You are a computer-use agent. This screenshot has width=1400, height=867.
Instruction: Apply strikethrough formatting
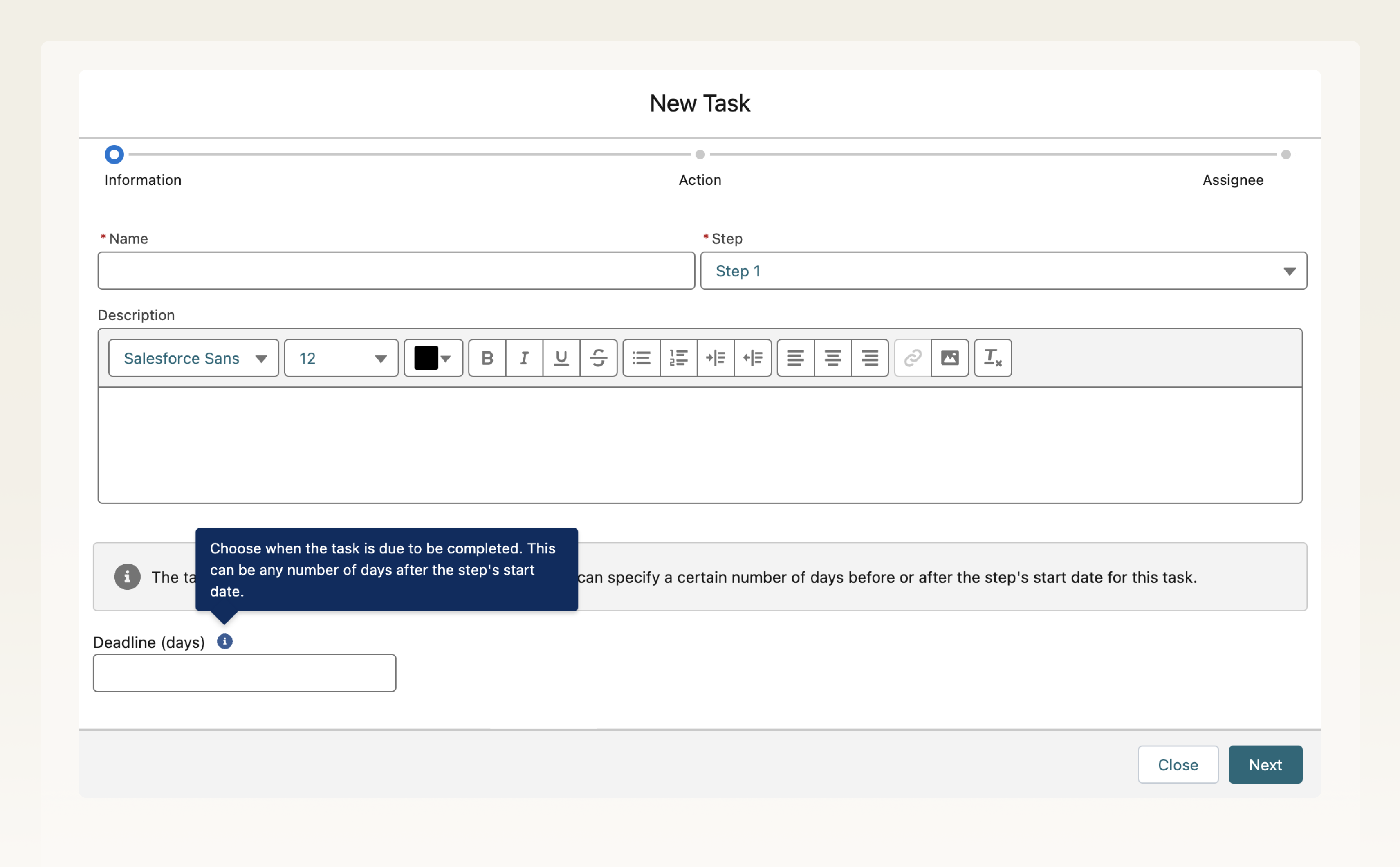[x=599, y=357]
